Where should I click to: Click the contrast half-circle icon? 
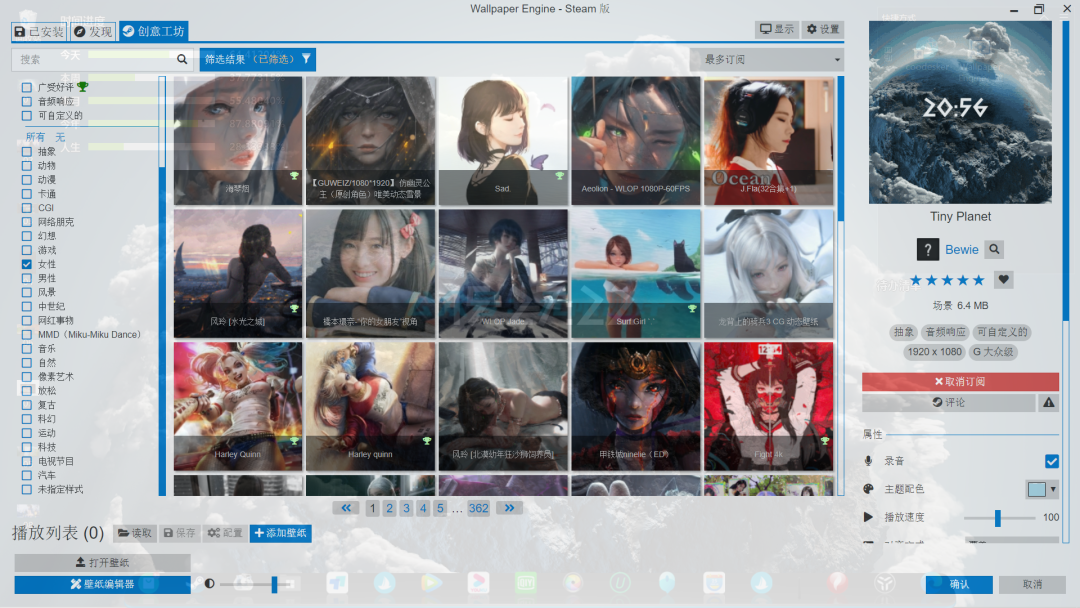pos(209,583)
